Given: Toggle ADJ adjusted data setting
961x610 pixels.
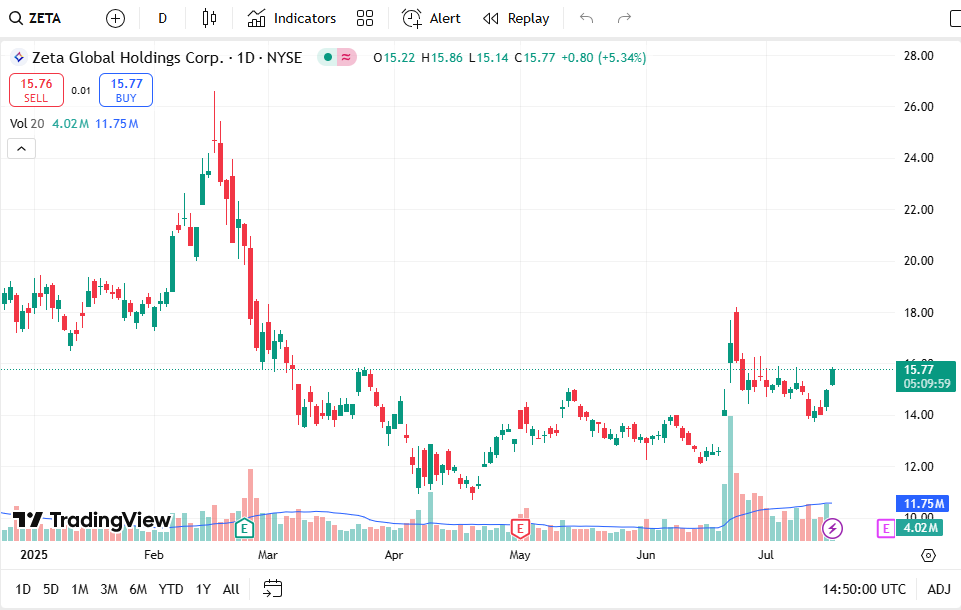Looking at the screenshot, I should coord(939,589).
